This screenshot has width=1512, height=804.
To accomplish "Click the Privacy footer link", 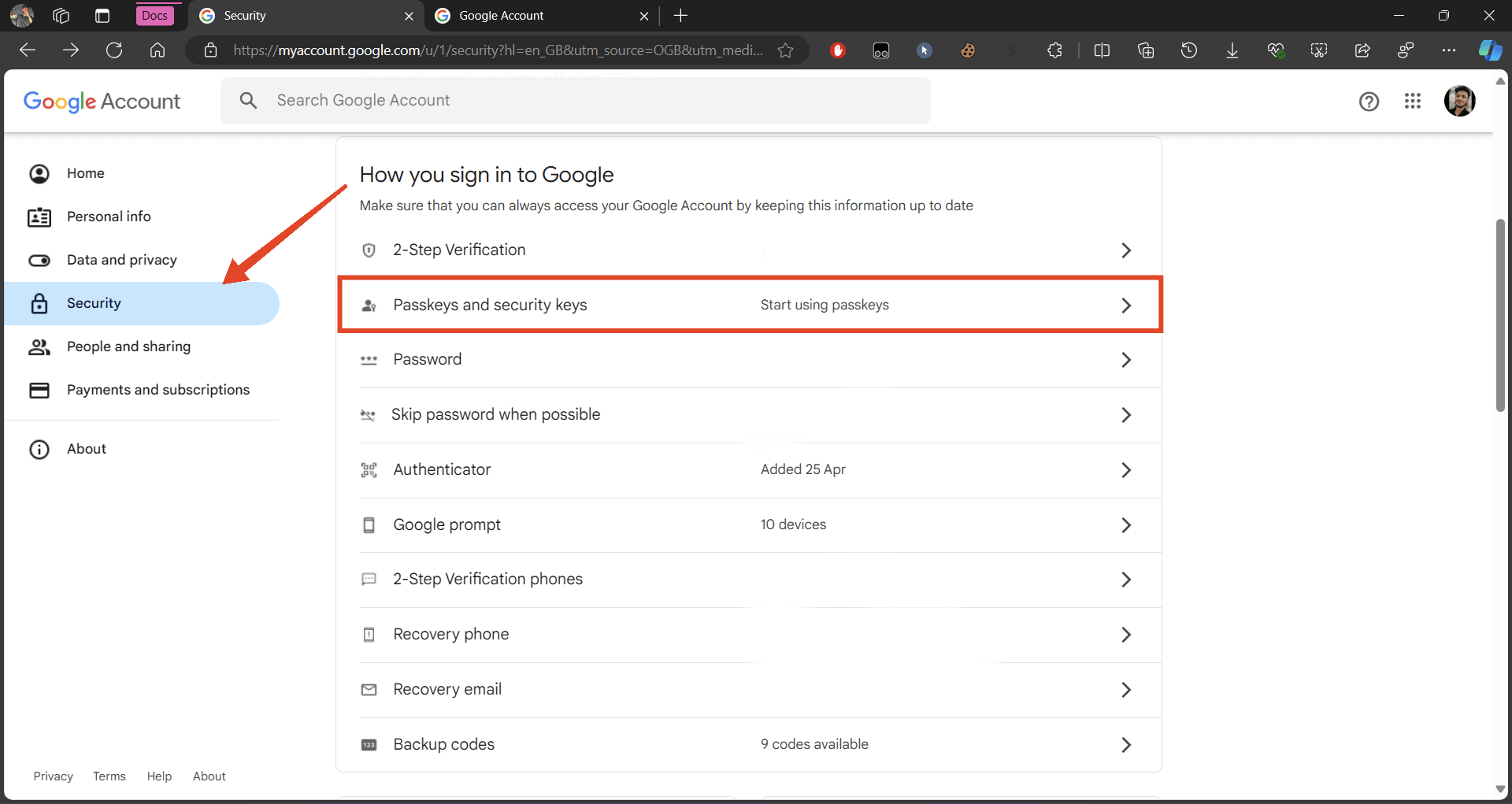I will tap(53, 776).
